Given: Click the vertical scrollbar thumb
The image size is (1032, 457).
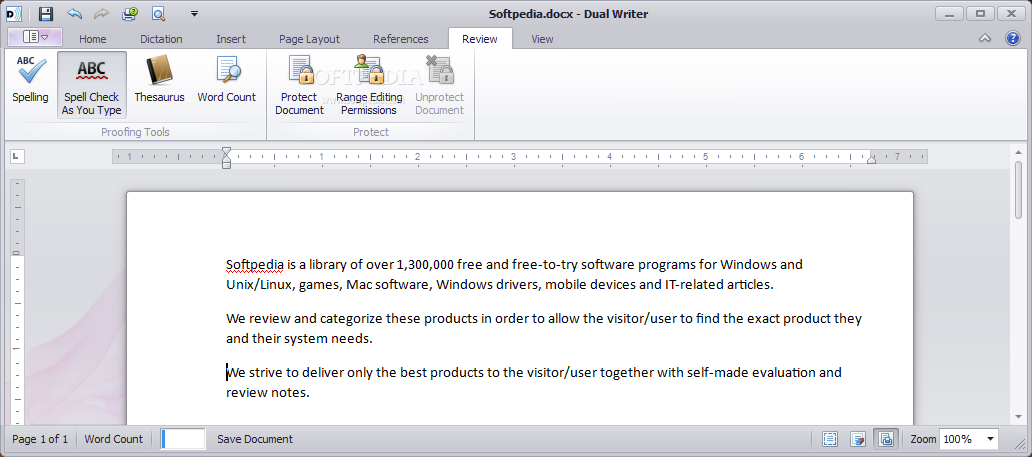Looking at the screenshot, I should coord(1019,190).
